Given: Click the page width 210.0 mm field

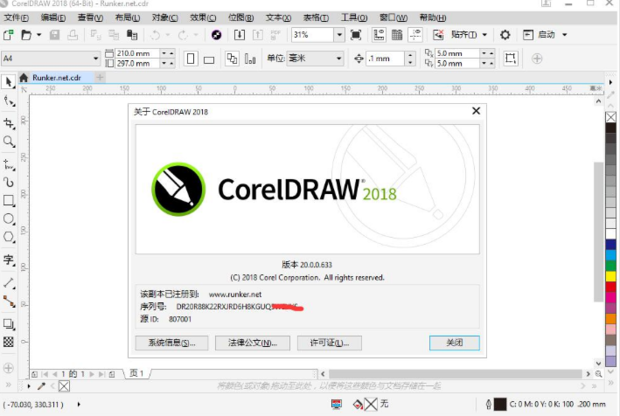Looking at the screenshot, I should coord(137,53).
